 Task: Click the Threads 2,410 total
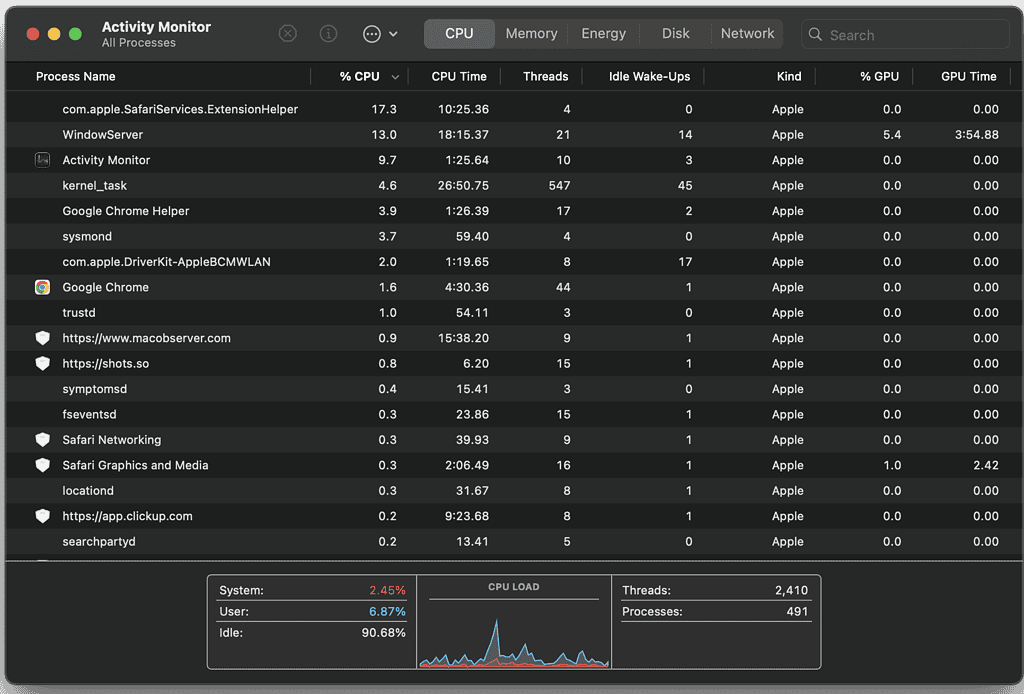click(x=715, y=590)
